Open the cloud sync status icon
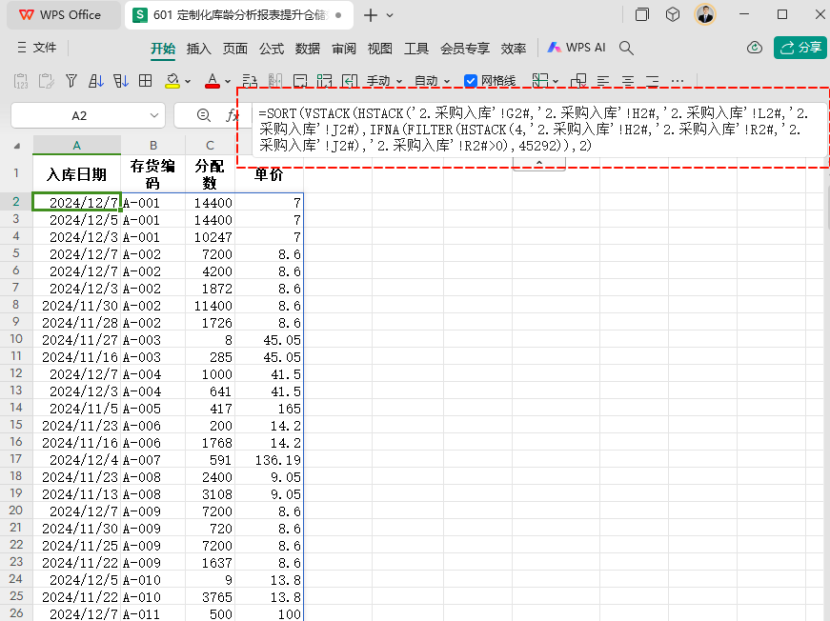The height and width of the screenshot is (621, 830). (755, 48)
